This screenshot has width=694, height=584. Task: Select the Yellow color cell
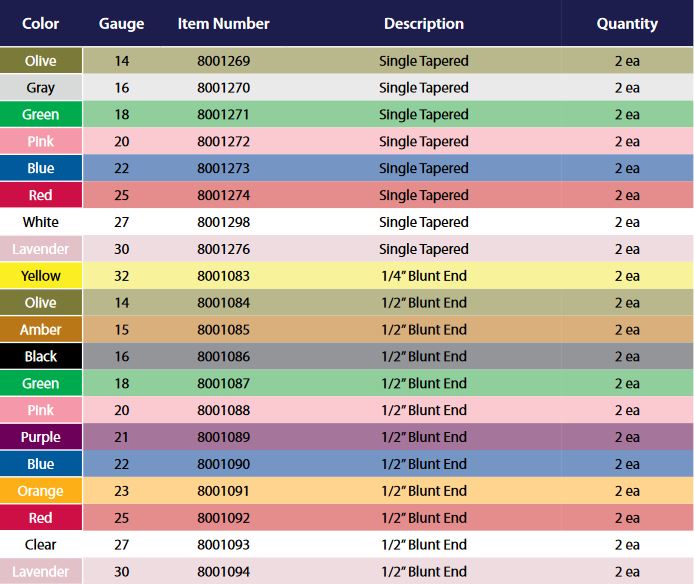coord(41,275)
